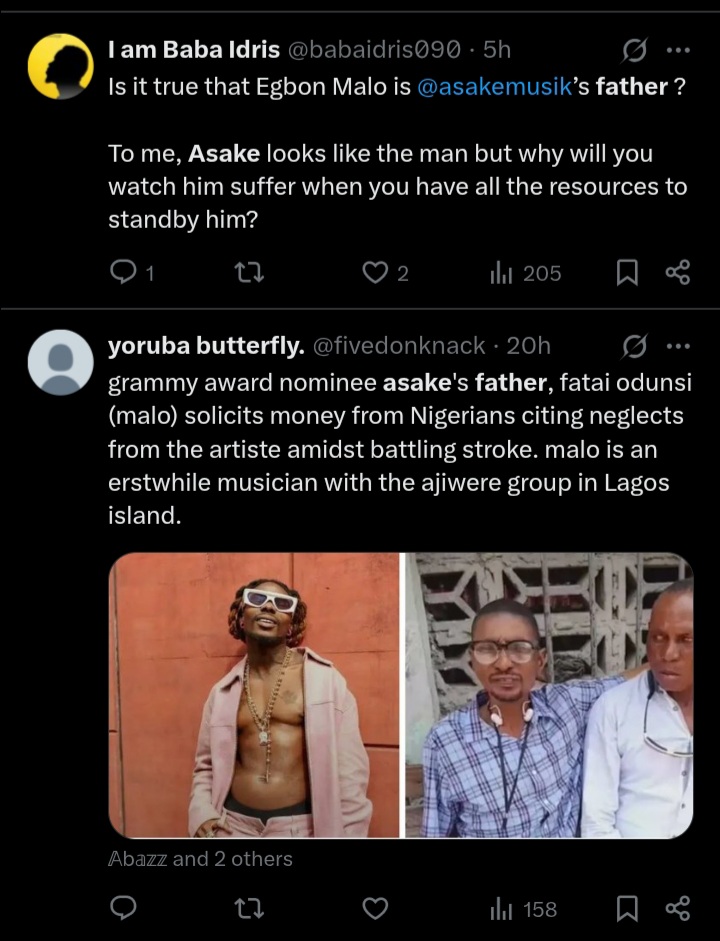The height and width of the screenshot is (941, 720).
Task: Reply to Baba Idris's tweet
Action: [123, 273]
